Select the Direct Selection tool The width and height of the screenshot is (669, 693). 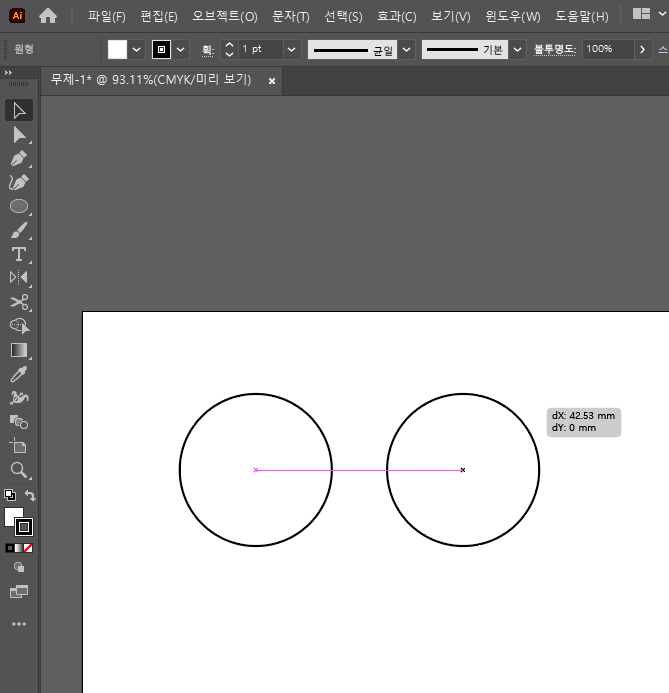19,135
